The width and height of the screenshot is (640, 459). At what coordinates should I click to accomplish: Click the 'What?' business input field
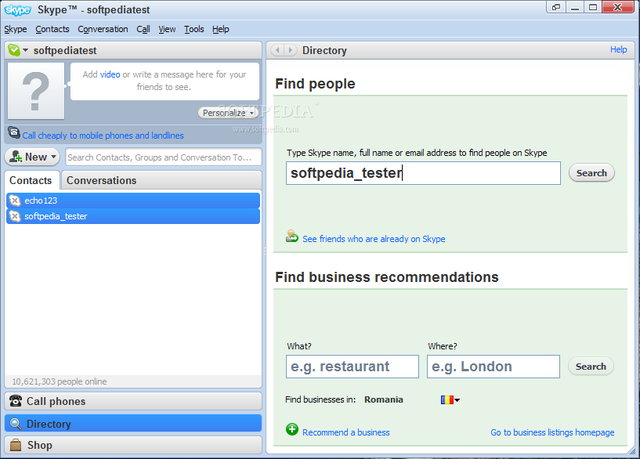352,366
